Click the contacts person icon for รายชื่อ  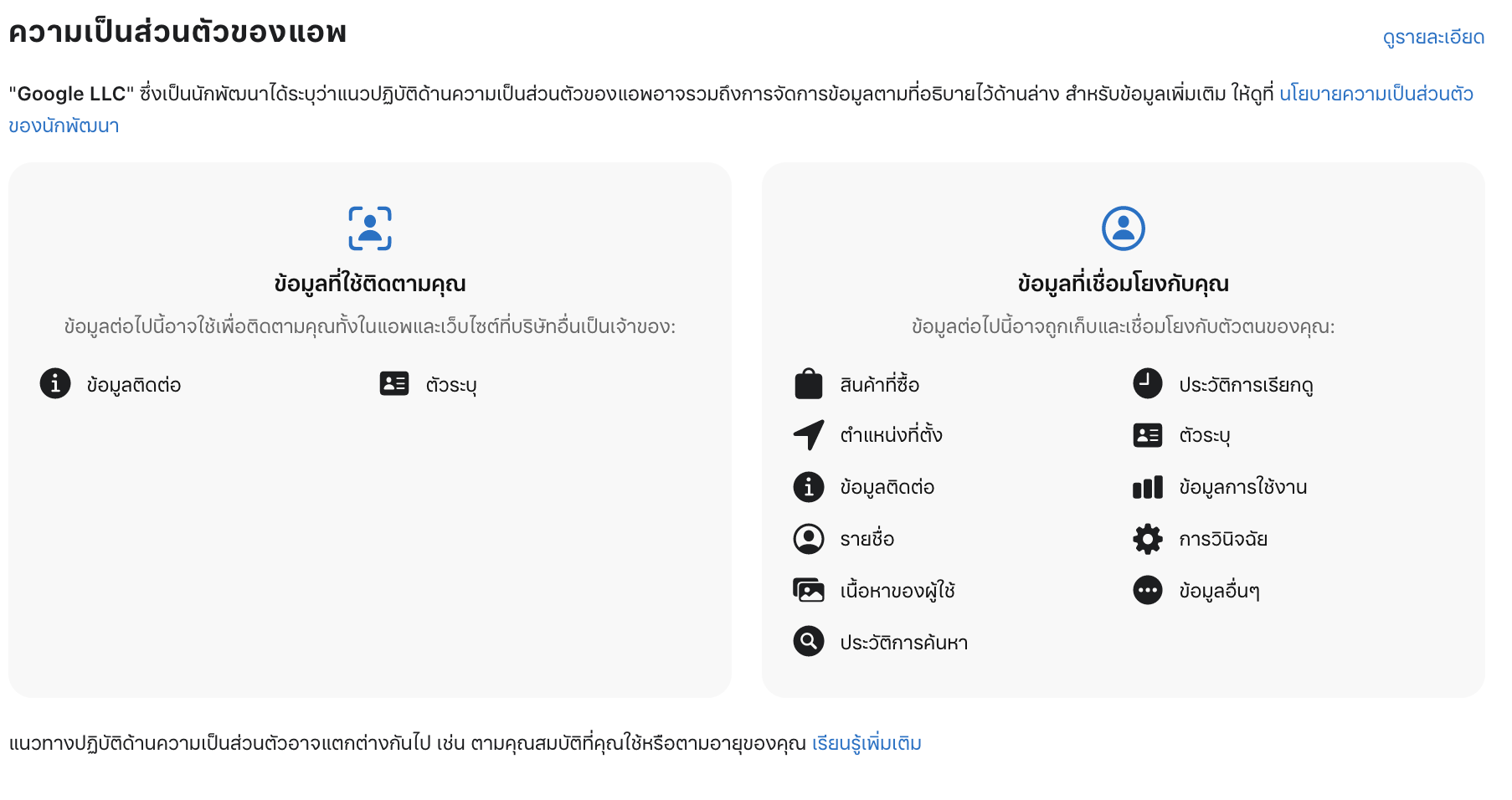point(809,539)
